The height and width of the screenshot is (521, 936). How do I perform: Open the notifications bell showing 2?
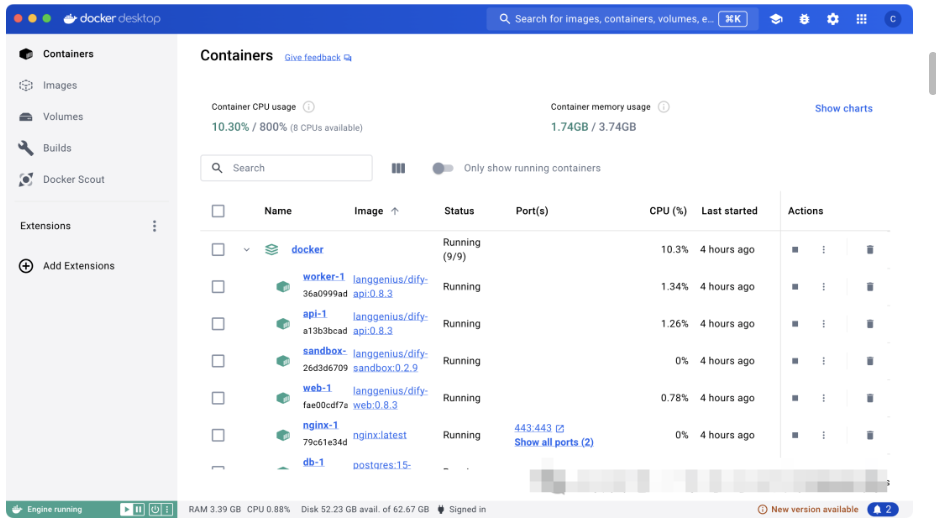click(x=882, y=509)
